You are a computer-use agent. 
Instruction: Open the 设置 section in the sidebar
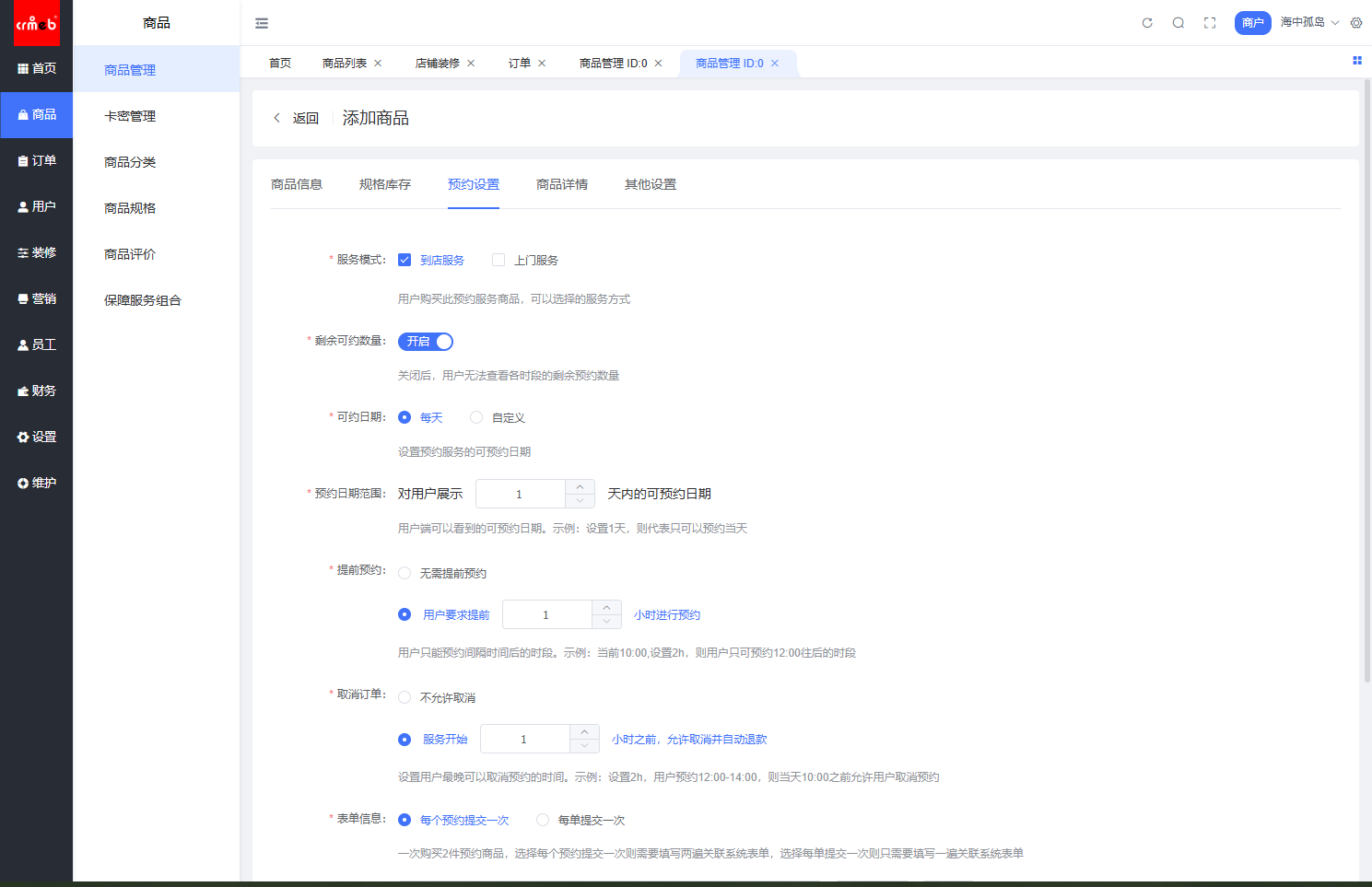pos(37,437)
